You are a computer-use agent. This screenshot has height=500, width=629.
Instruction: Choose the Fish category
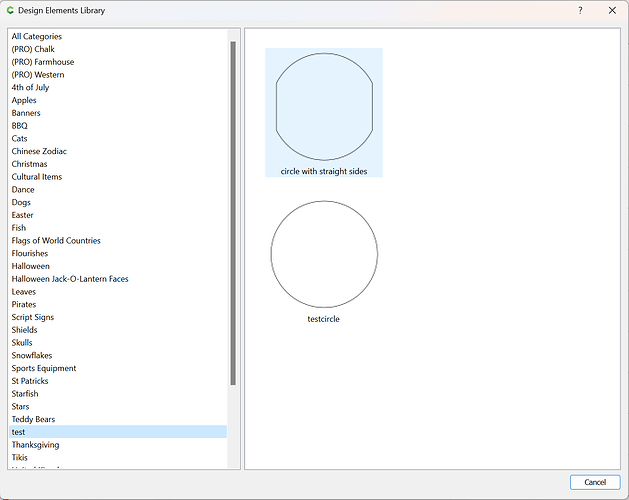click(118, 228)
